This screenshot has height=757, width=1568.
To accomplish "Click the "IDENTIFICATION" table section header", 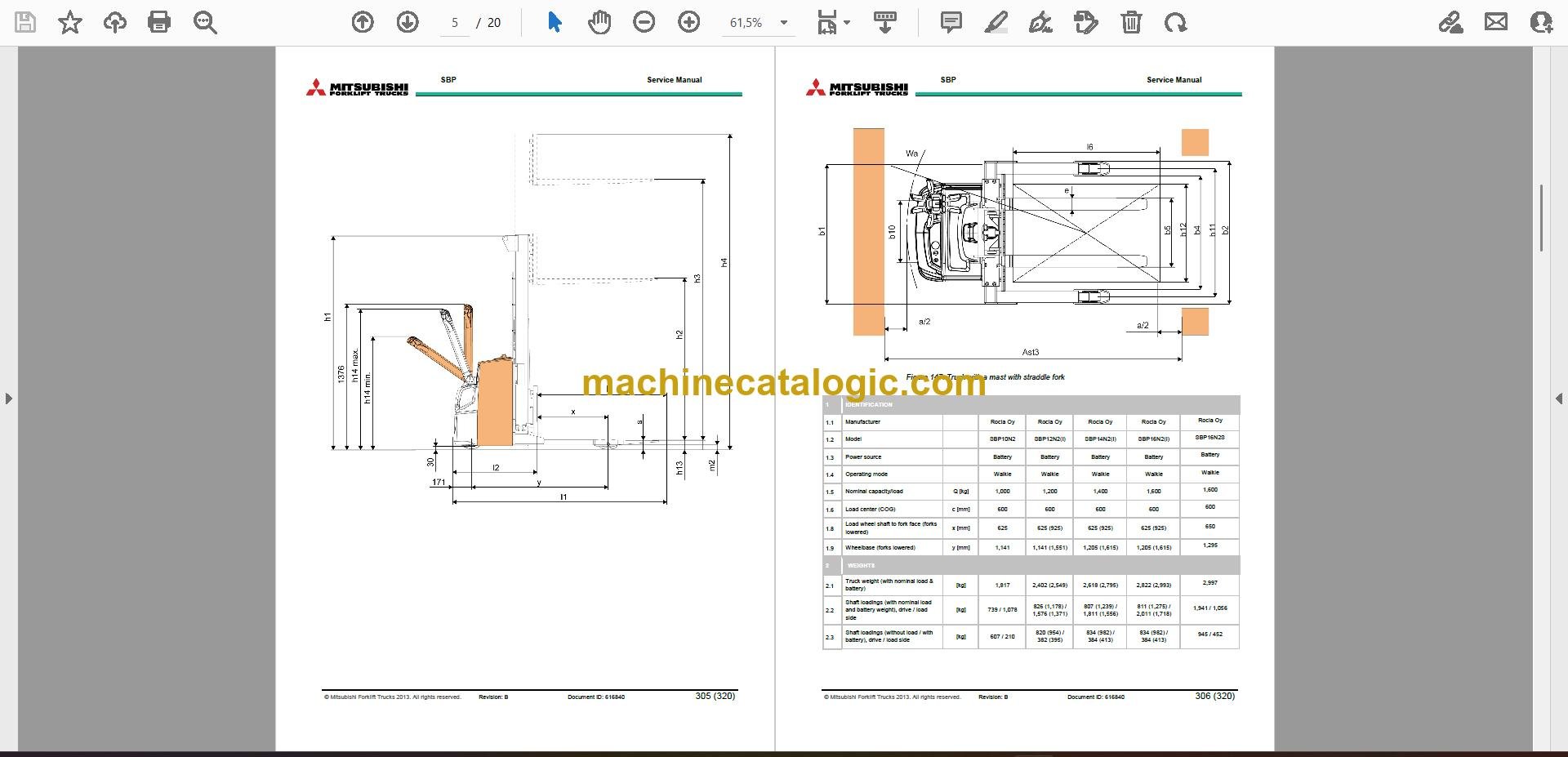I will point(869,405).
